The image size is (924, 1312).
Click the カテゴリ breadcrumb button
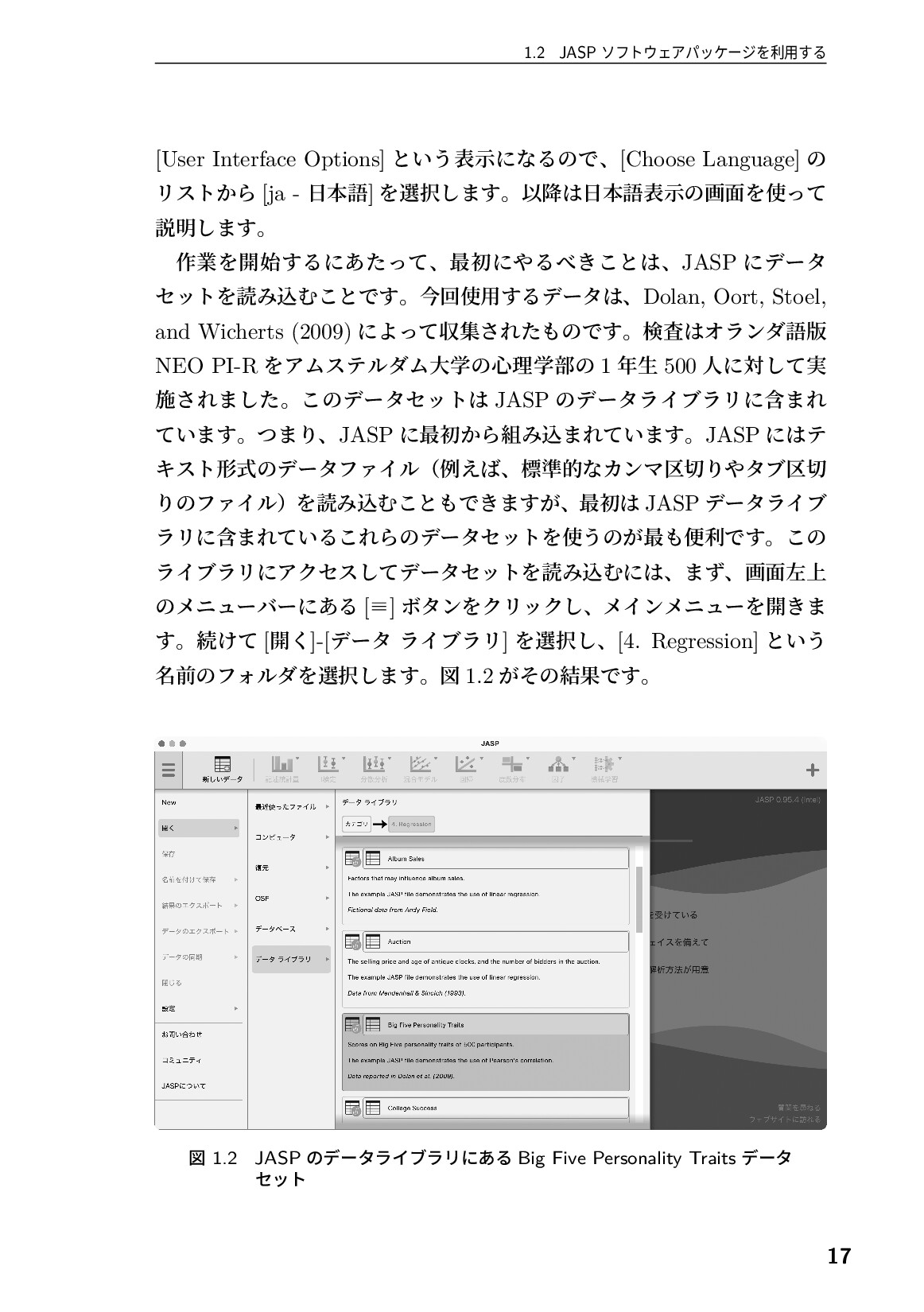356,824
